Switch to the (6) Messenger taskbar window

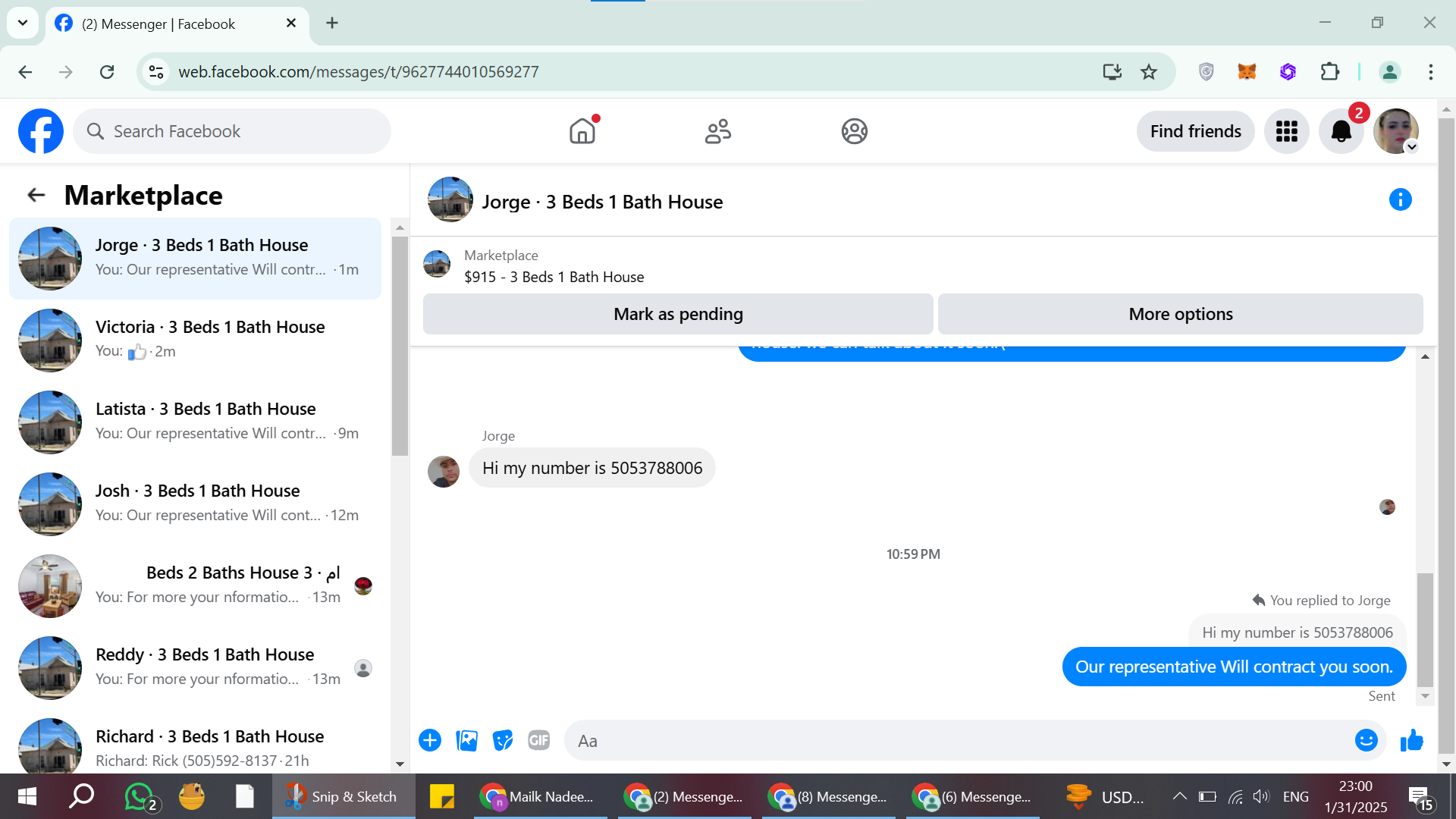click(x=972, y=796)
